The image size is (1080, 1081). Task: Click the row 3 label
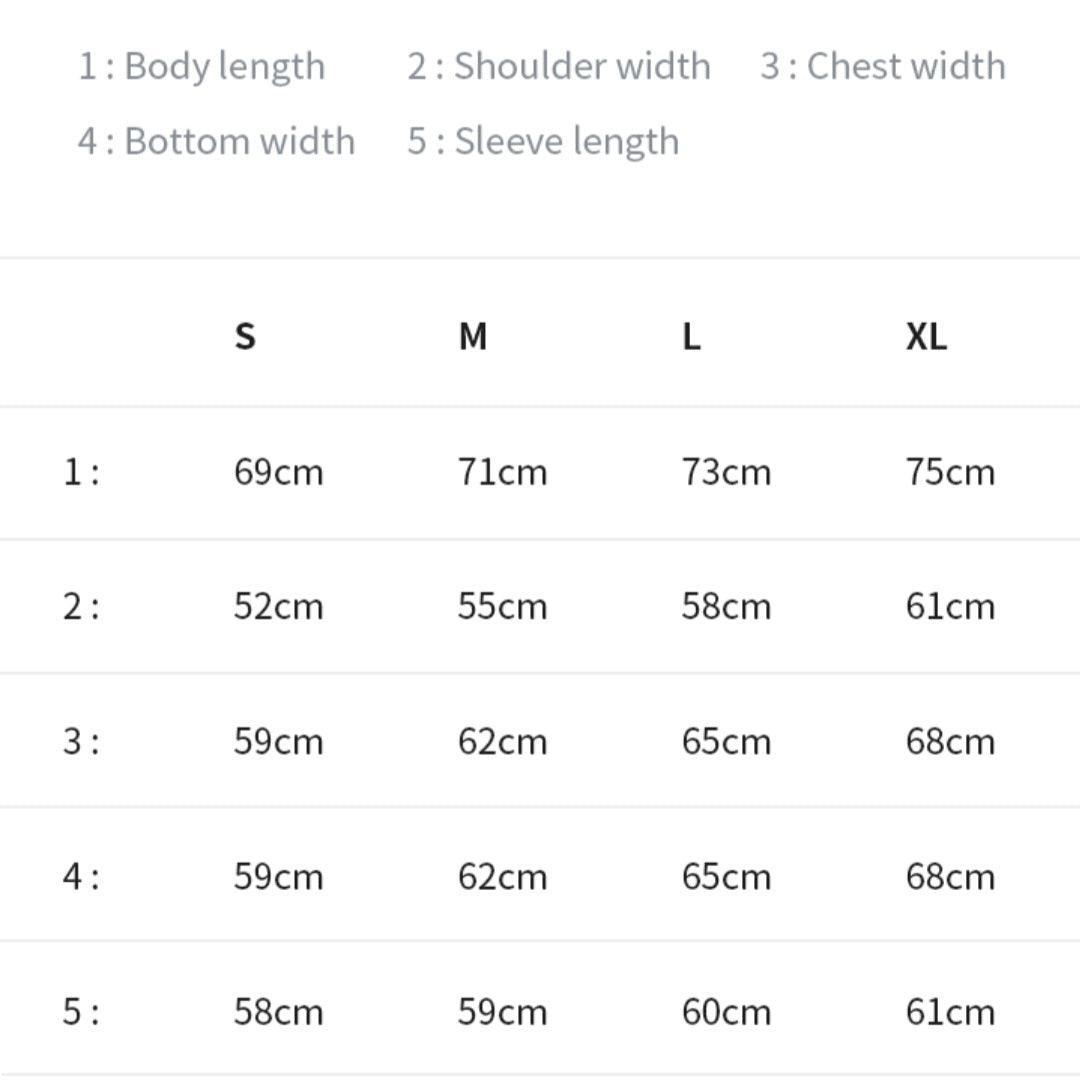[81, 741]
